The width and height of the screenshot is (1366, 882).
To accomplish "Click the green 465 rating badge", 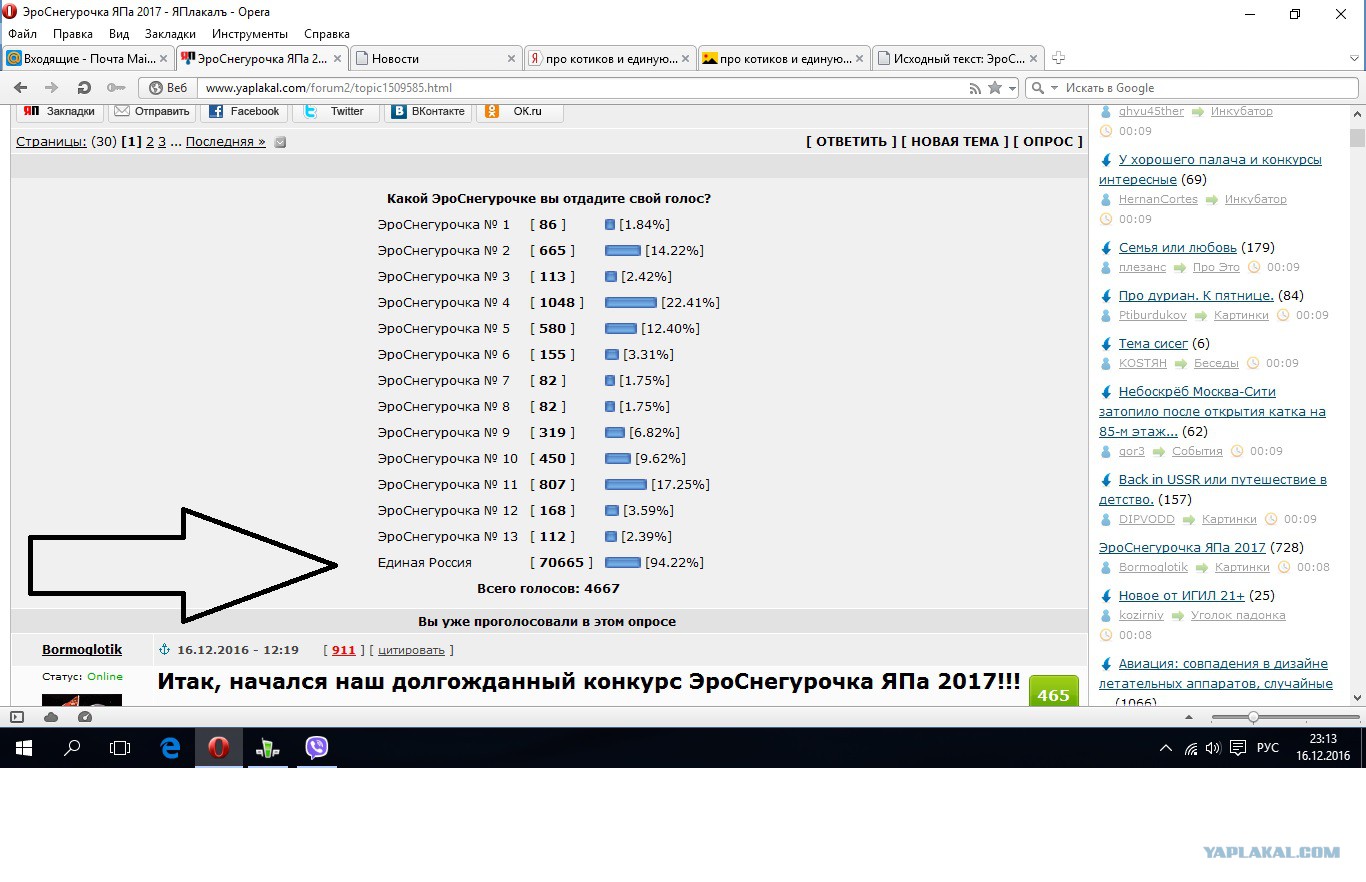I will click(1054, 693).
